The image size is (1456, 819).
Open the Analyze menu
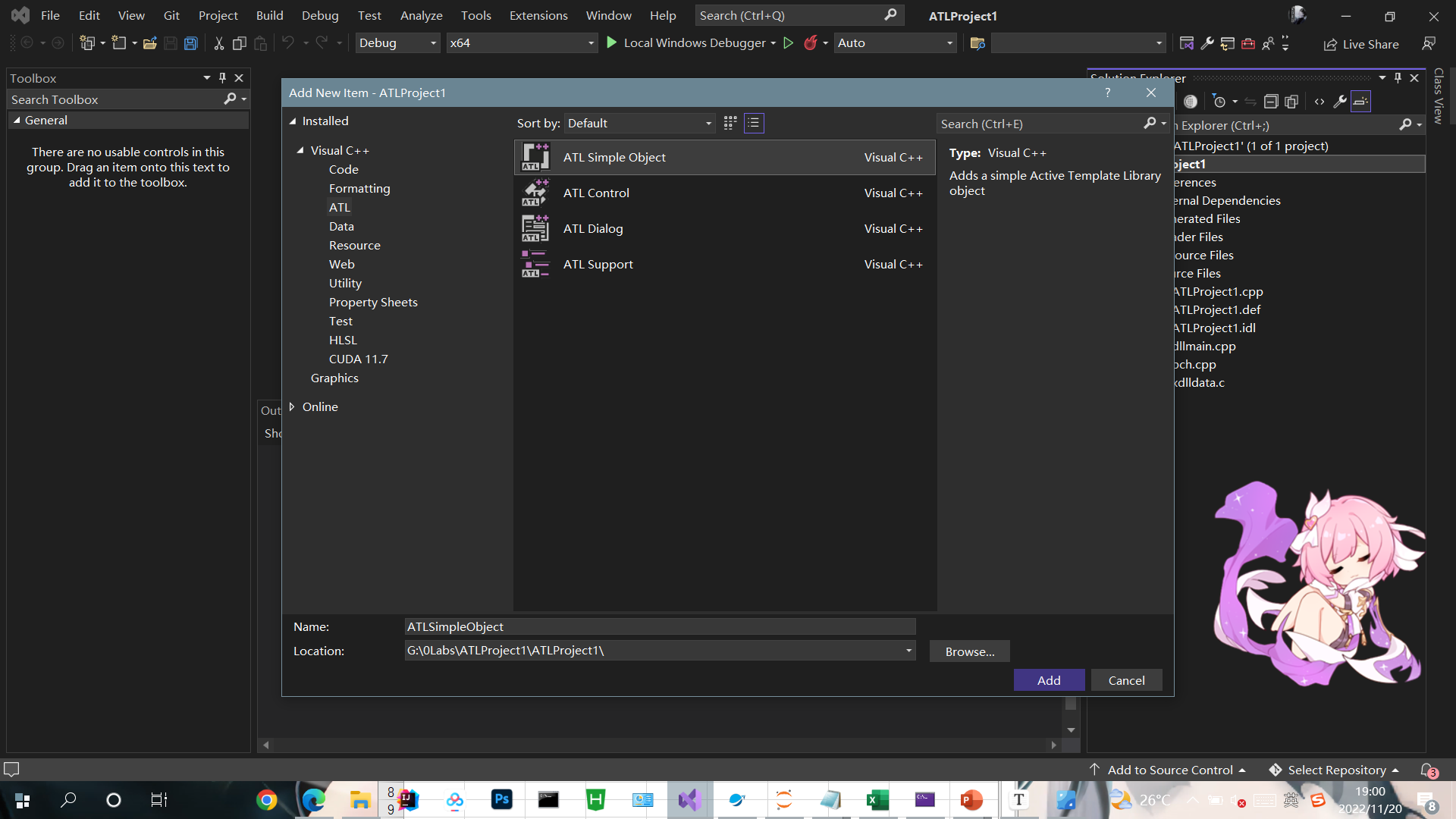(421, 15)
